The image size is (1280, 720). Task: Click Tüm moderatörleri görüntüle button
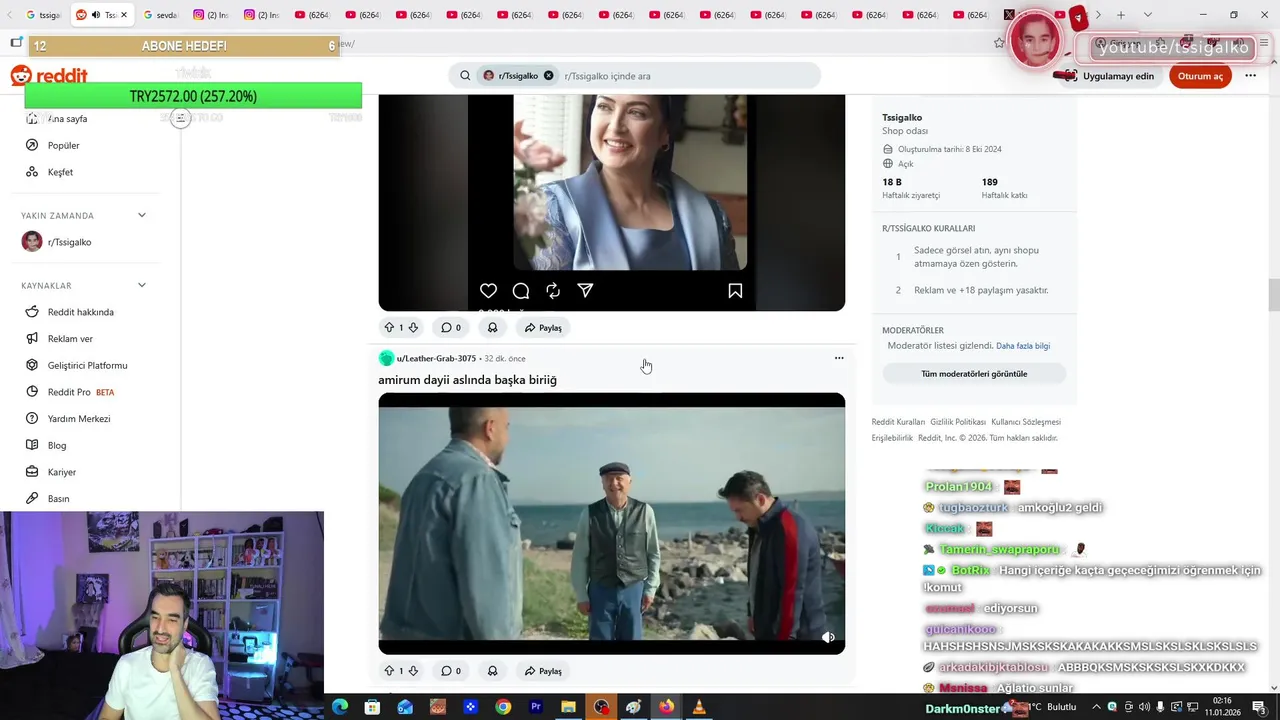point(974,374)
